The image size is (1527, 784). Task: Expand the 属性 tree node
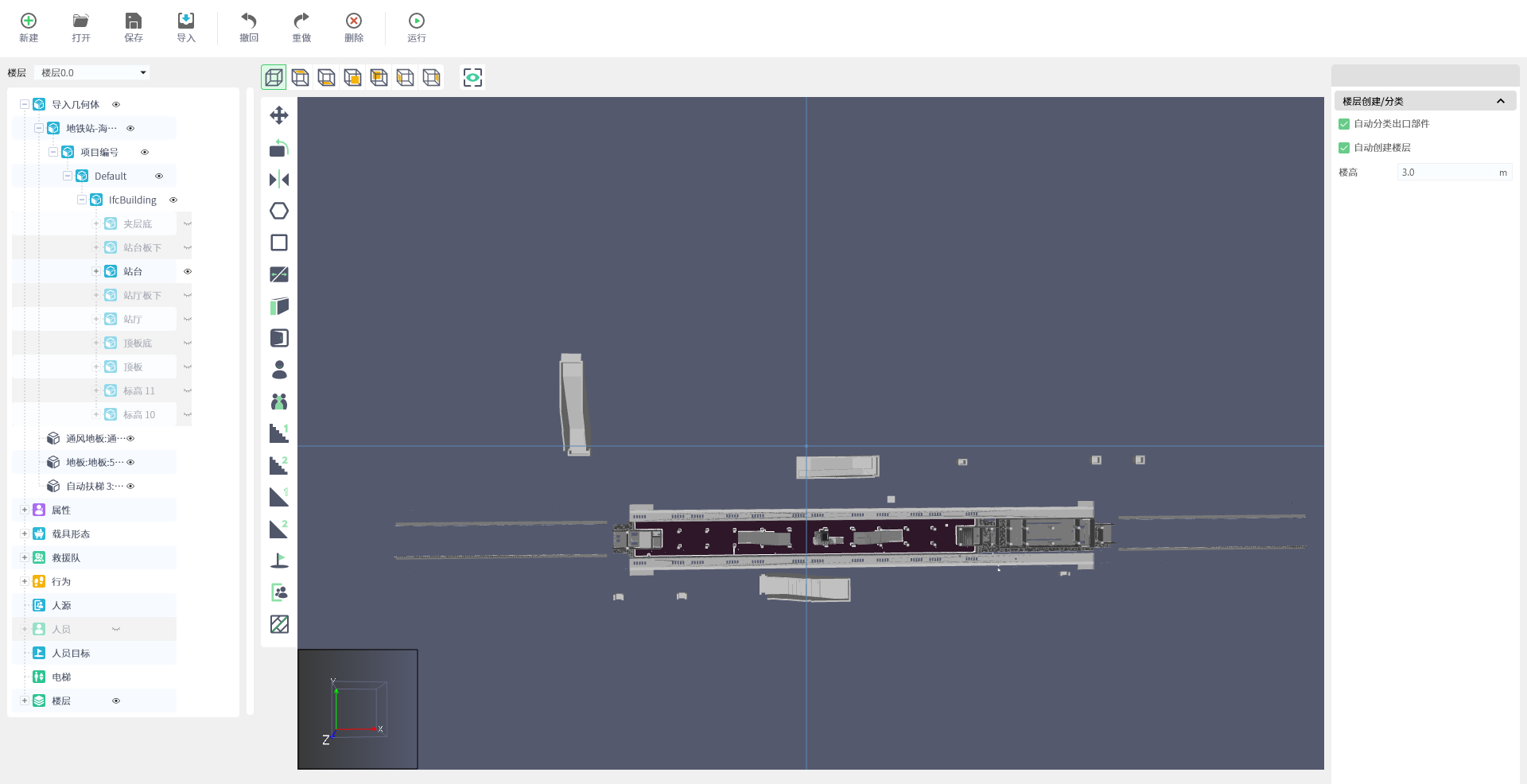pos(25,510)
